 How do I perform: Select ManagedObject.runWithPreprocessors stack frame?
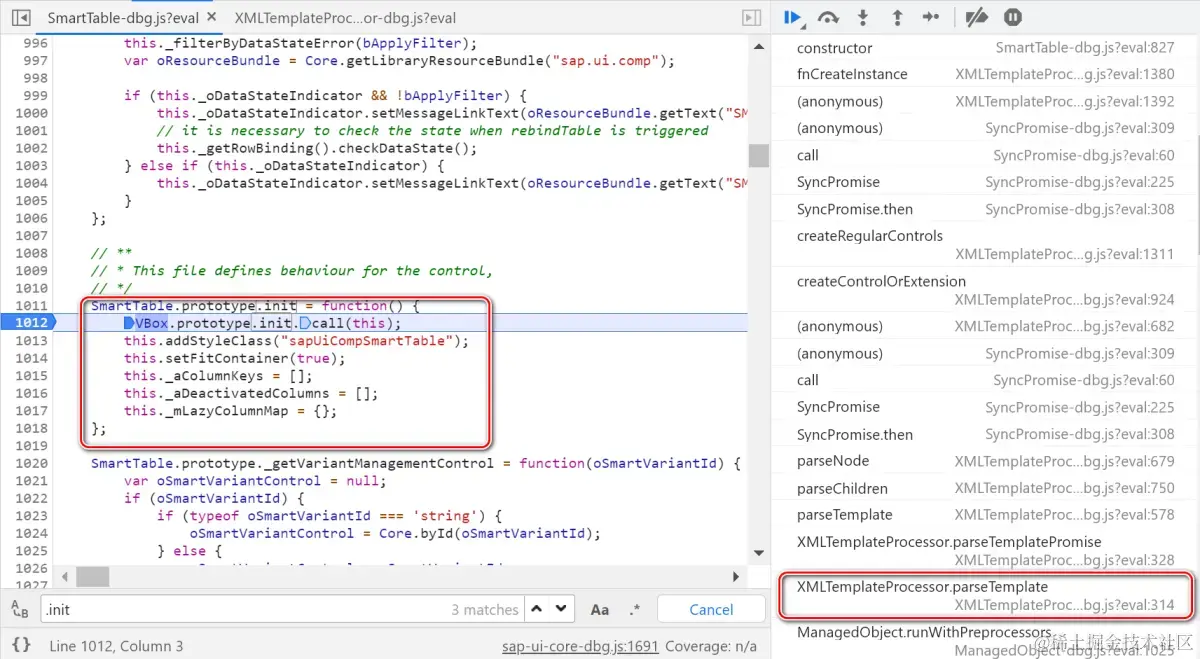[x=985, y=641]
